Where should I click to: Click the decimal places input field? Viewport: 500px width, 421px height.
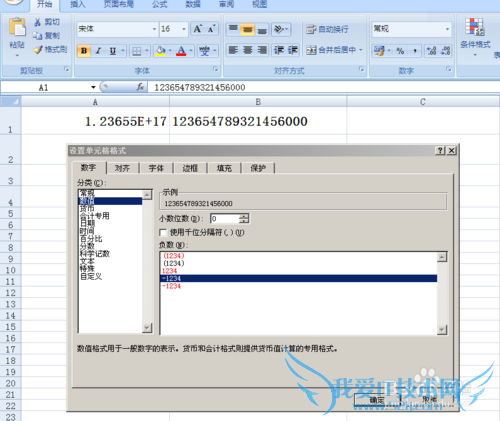click(x=225, y=219)
